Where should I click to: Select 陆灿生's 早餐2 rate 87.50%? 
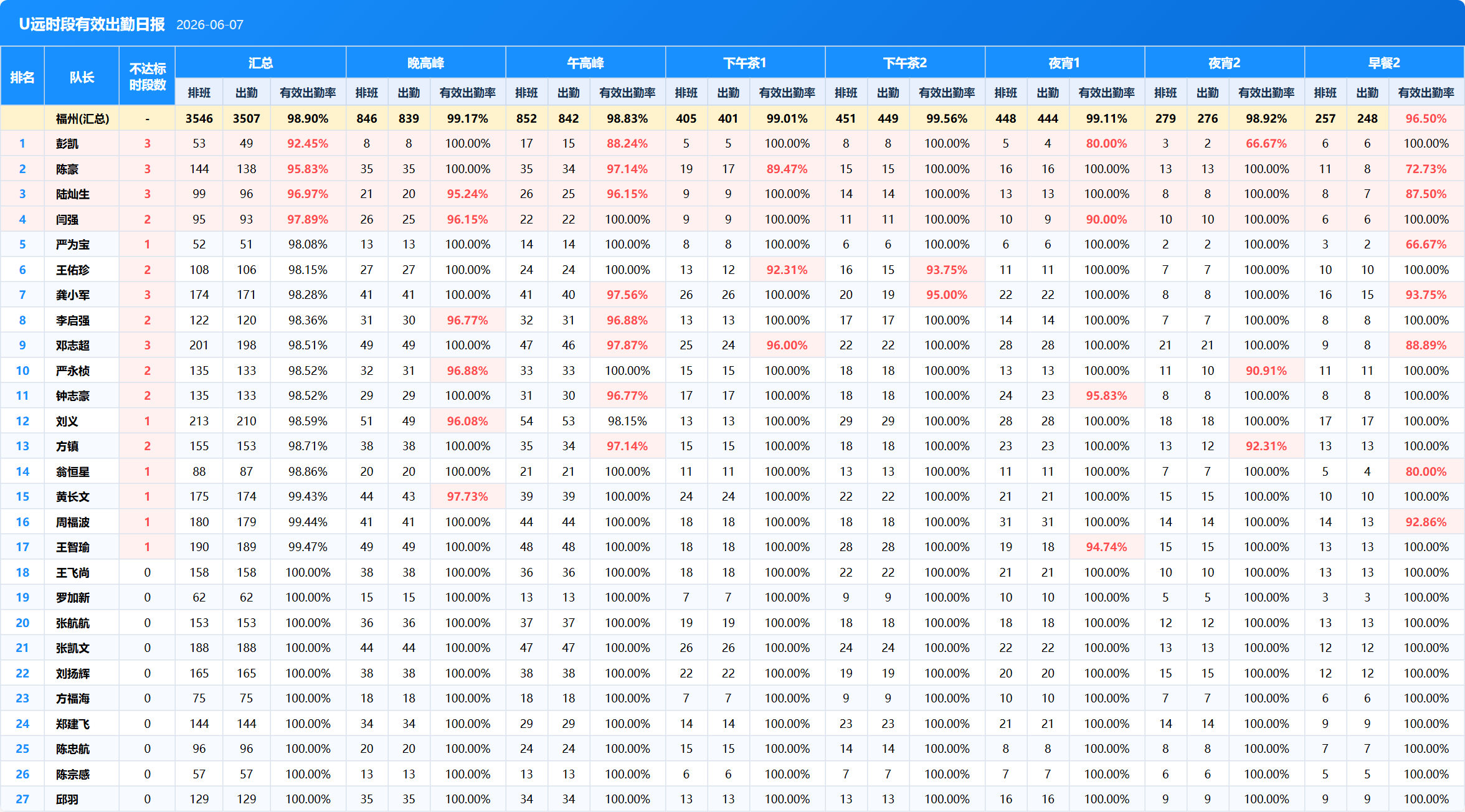tap(1426, 194)
